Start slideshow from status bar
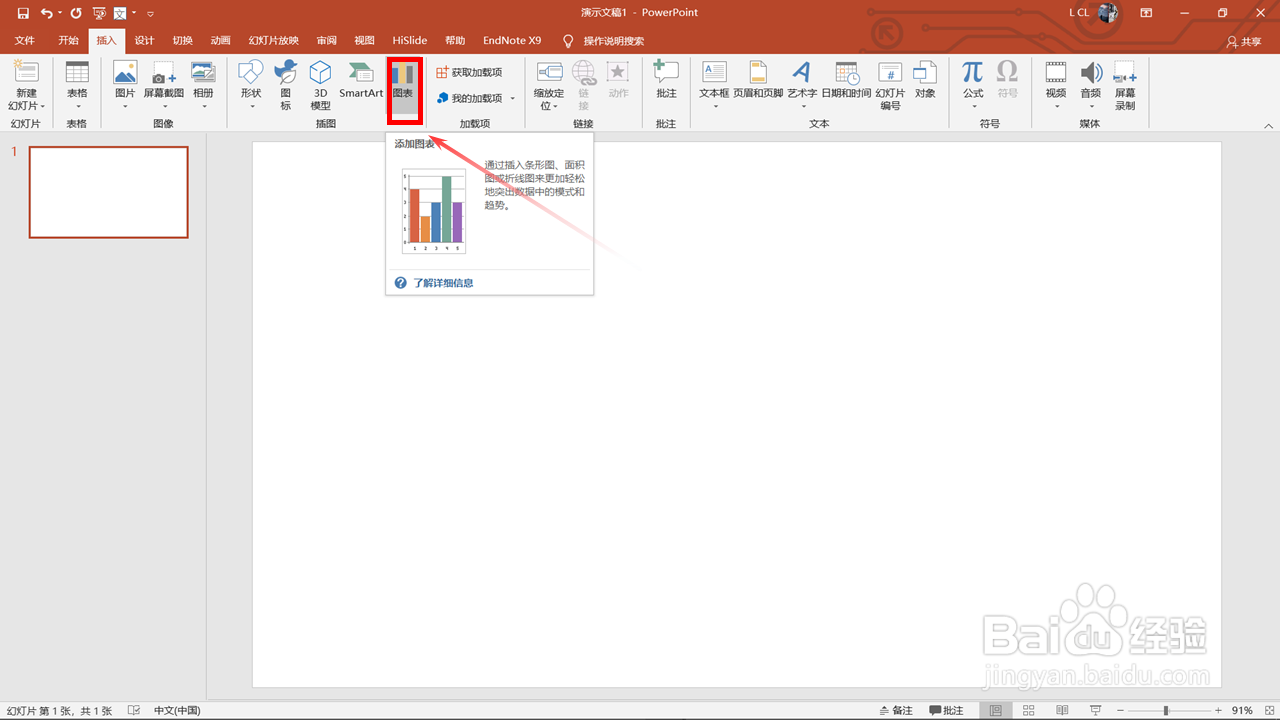This screenshot has height=720, width=1280. pyautogui.click(x=1096, y=710)
